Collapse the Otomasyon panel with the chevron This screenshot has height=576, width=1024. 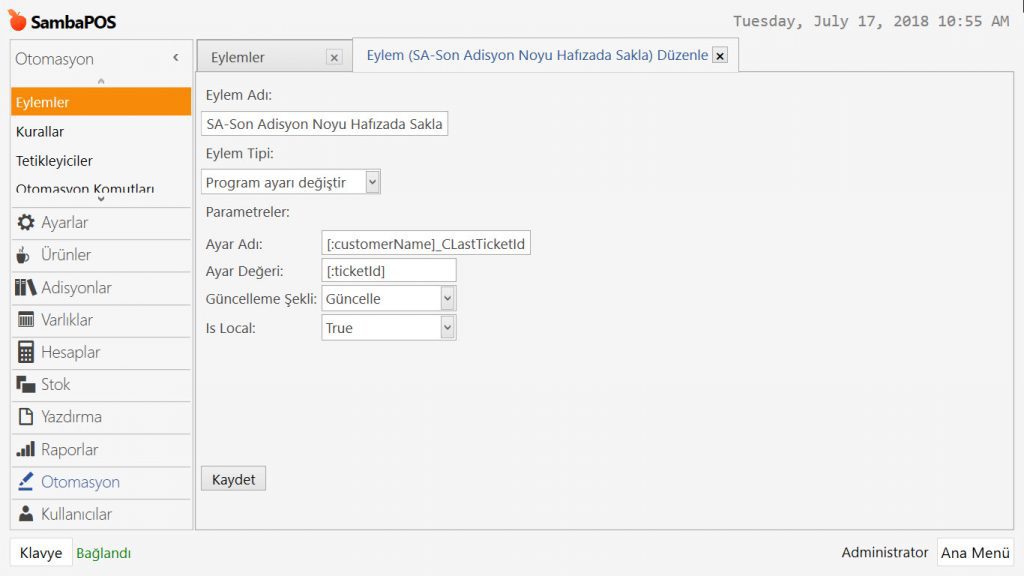point(176,59)
